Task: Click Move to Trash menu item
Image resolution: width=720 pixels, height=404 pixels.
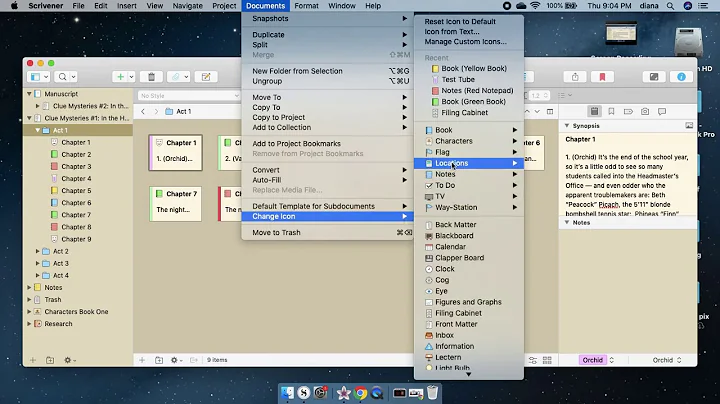Action: 327,232
